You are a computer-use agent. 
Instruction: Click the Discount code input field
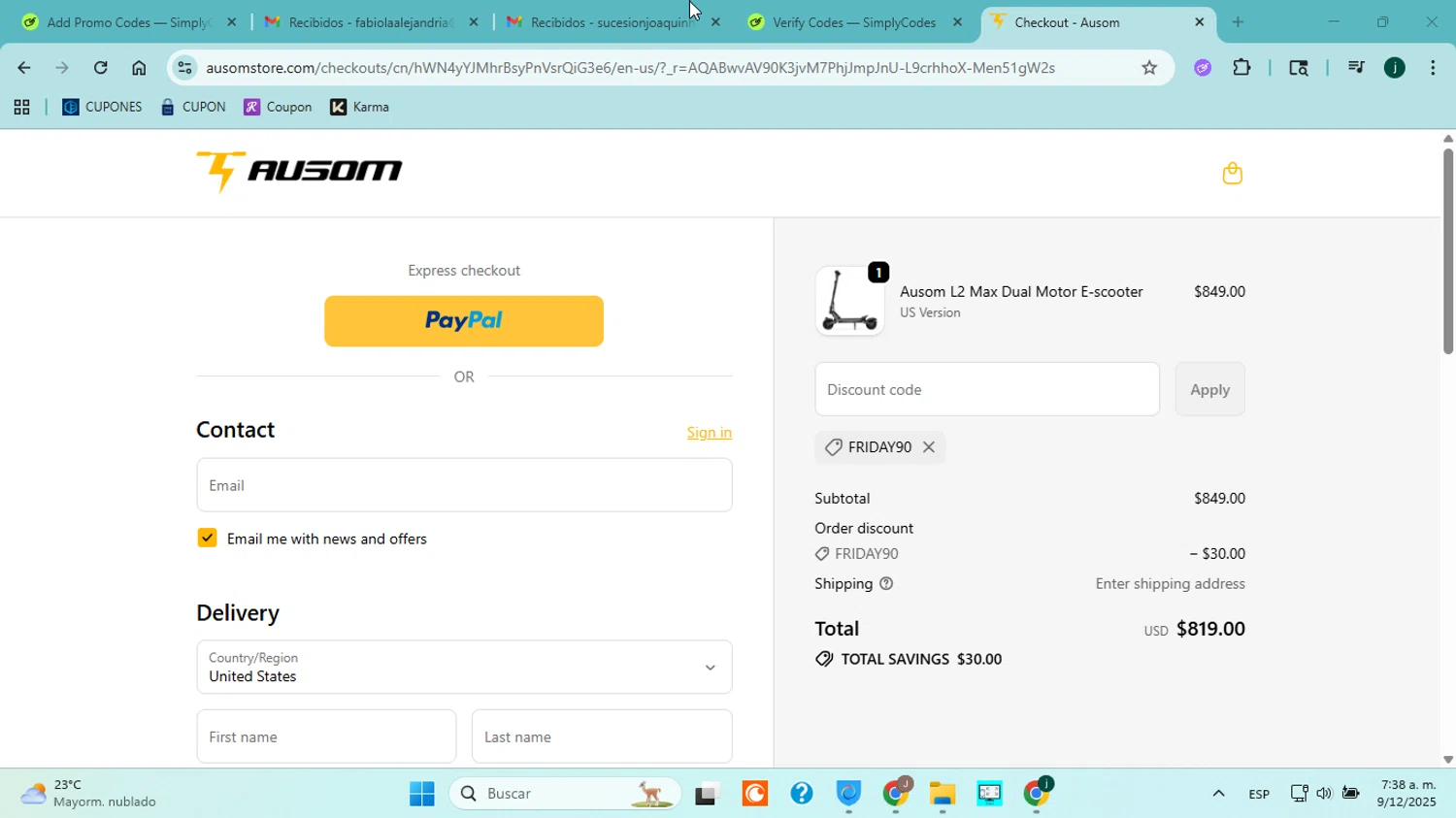[987, 389]
